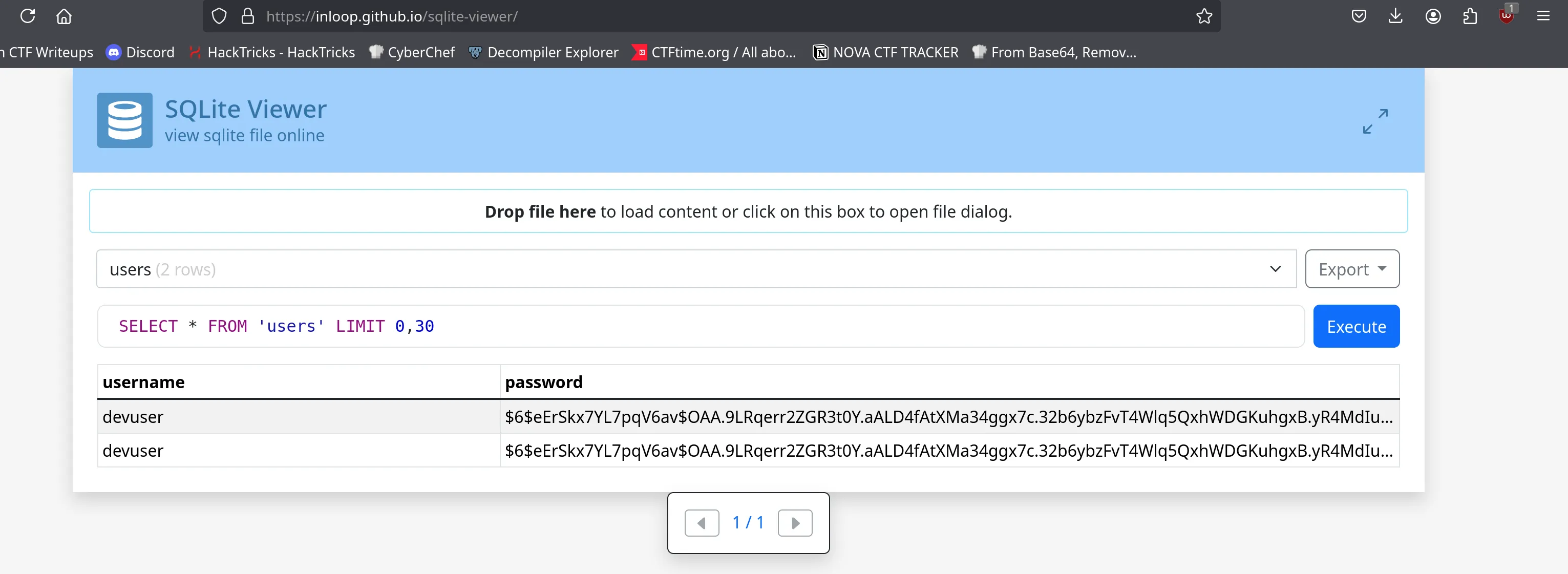
Task: Open the CyberChef bookmark
Action: tap(412, 52)
